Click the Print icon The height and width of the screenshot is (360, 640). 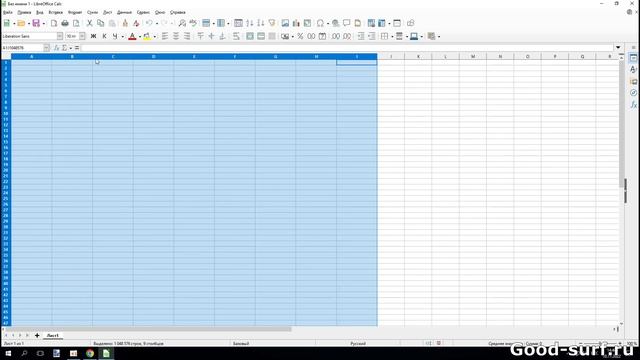[x=65, y=23]
